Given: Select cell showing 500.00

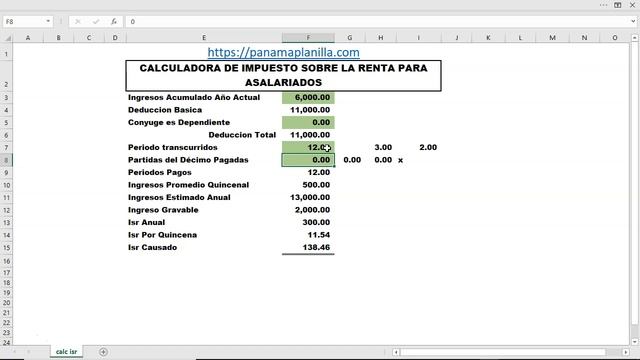Looking at the screenshot, I should pos(308,185).
